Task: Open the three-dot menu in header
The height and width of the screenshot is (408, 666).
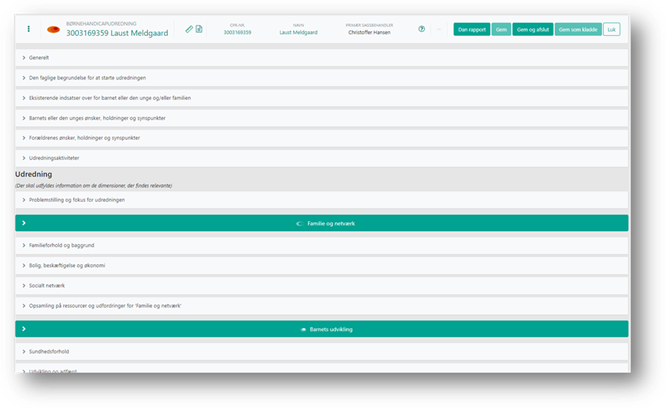Action: click(28, 29)
